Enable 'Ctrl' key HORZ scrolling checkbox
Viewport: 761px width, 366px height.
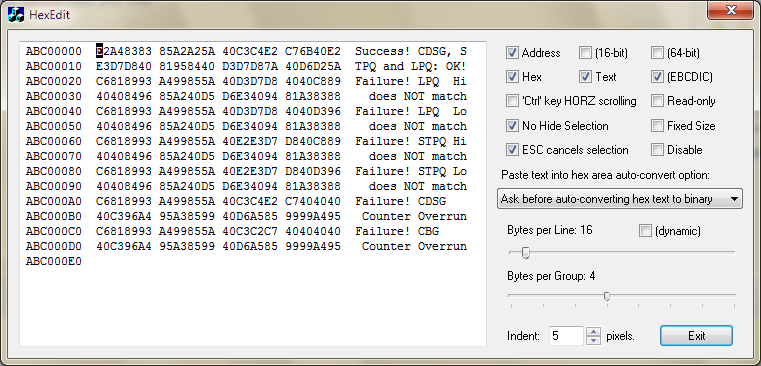pyautogui.click(x=512, y=101)
